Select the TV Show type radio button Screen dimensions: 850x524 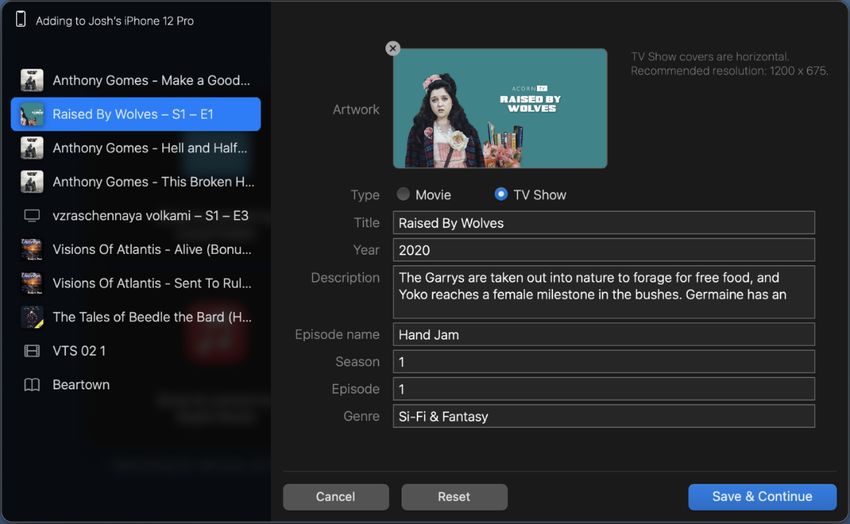click(501, 194)
